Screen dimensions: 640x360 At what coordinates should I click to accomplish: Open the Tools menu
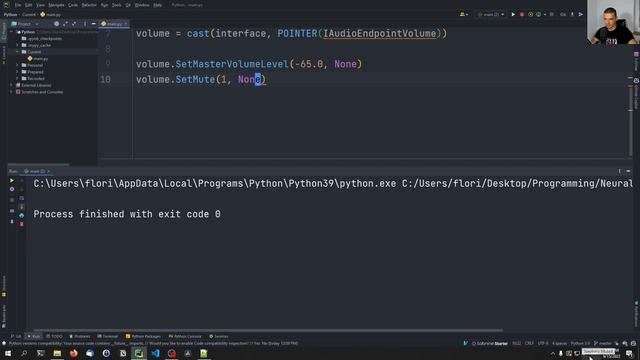[117, 5]
